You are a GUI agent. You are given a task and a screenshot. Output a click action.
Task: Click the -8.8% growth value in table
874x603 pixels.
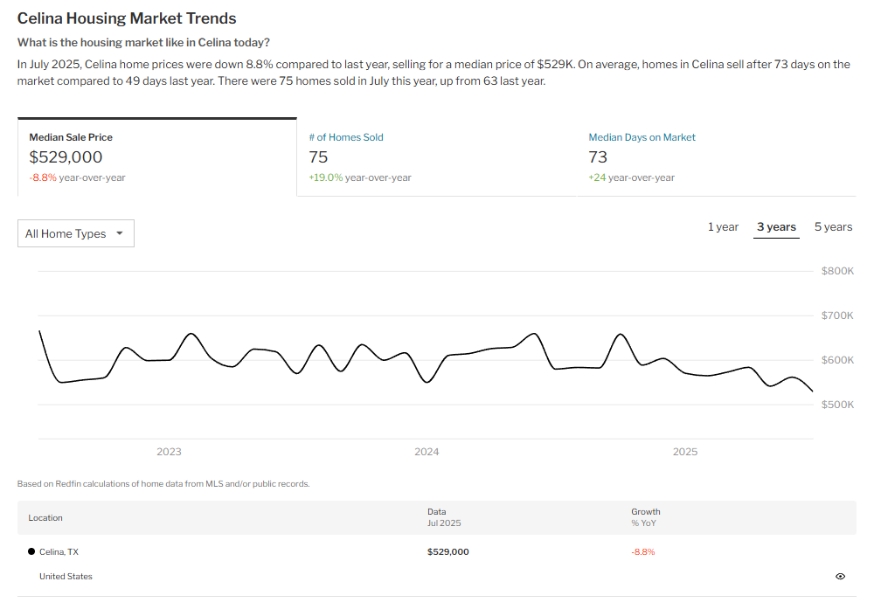[x=643, y=552]
